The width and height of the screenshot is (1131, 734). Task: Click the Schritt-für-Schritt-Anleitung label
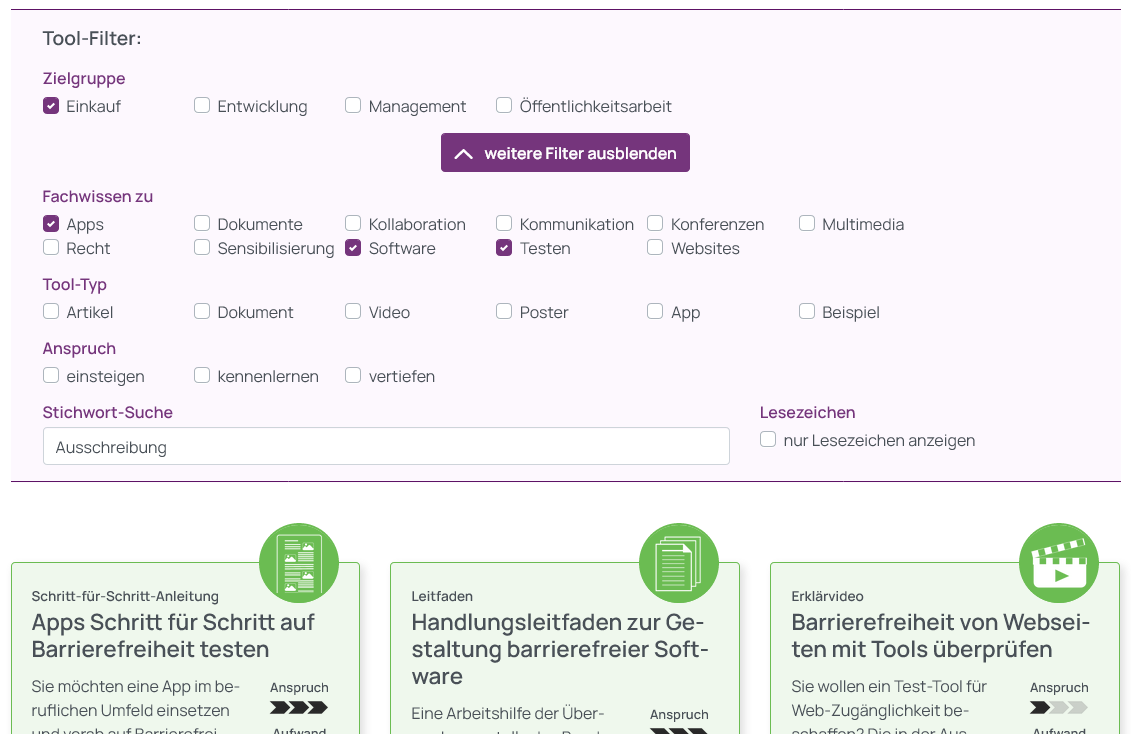coord(125,596)
